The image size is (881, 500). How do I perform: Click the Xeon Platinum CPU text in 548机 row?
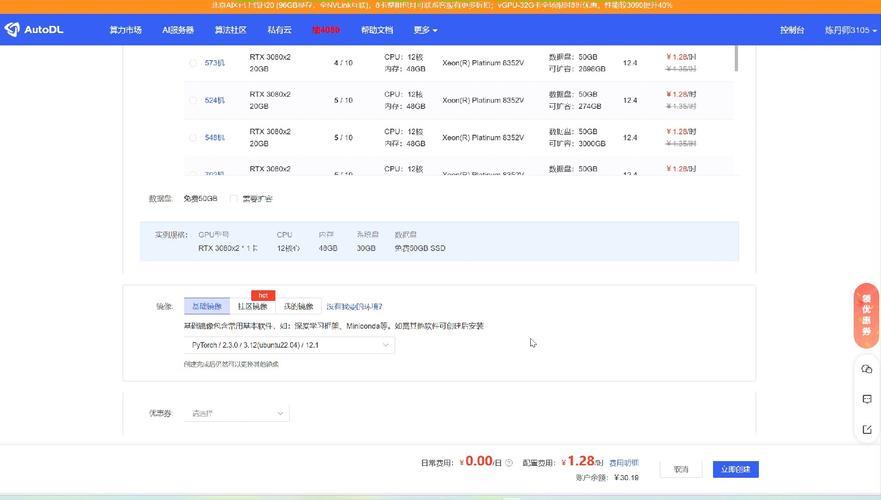[483, 138]
